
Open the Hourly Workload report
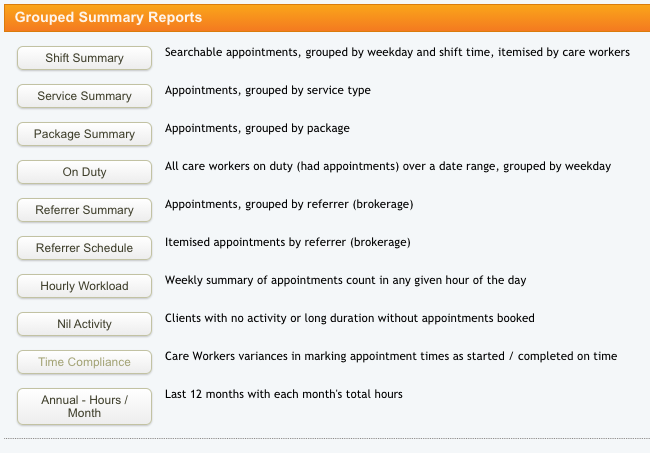tap(84, 286)
